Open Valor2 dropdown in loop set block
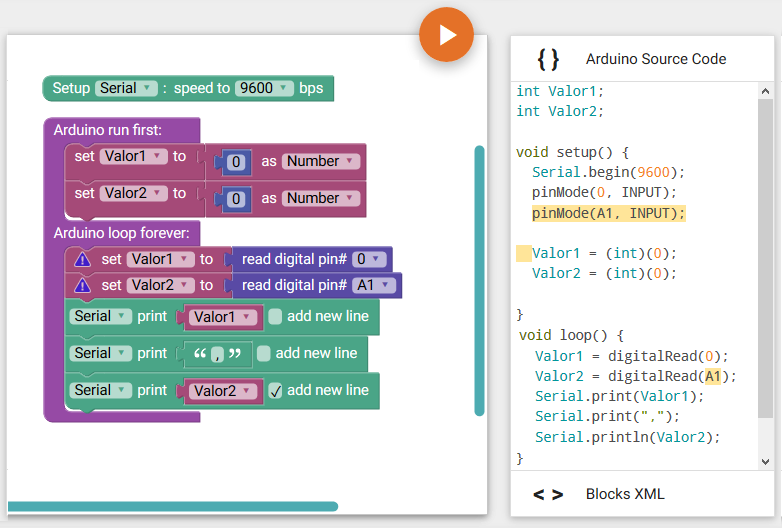The width and height of the screenshot is (782, 528). point(160,286)
